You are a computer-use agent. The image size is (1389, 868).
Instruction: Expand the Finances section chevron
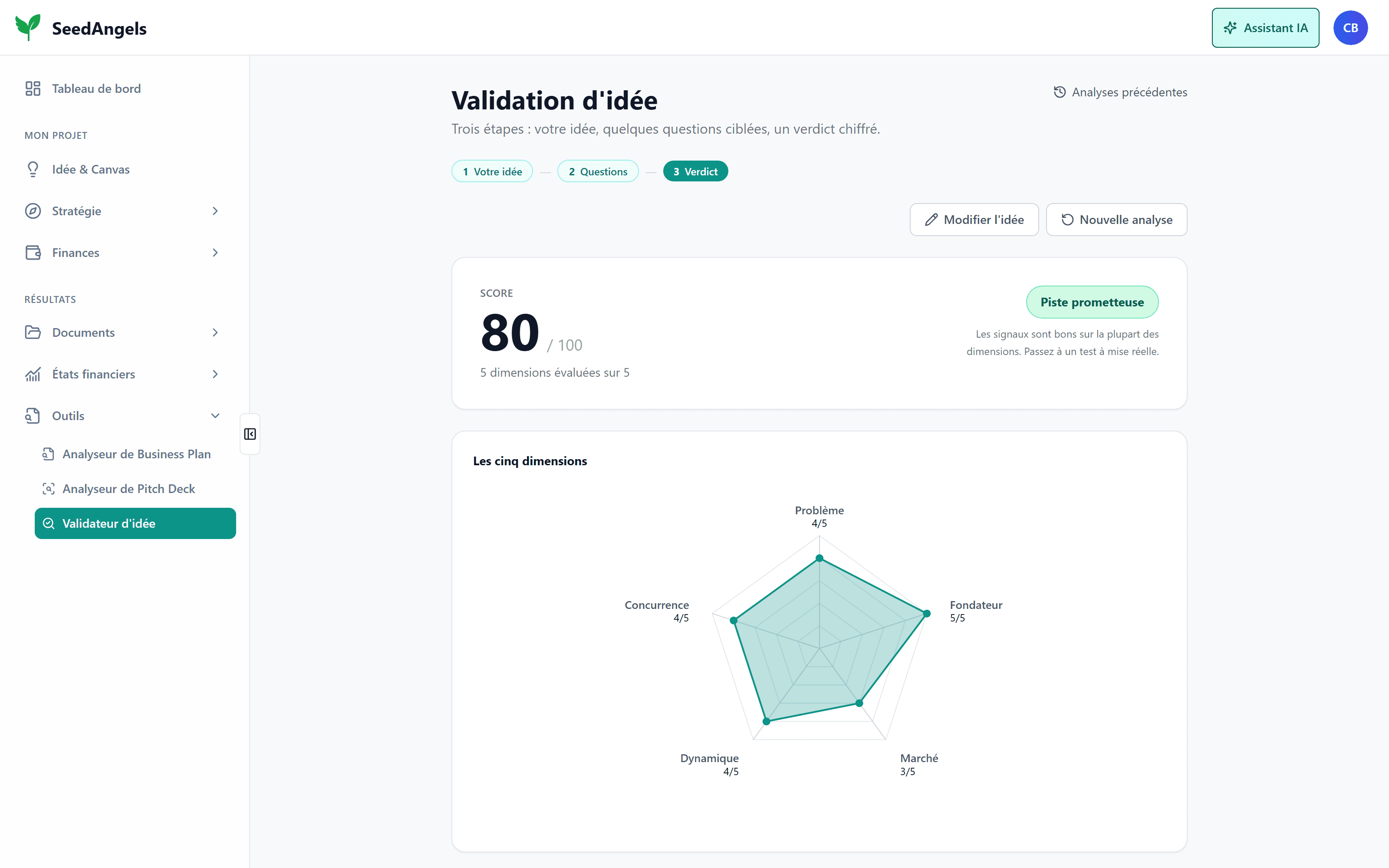click(215, 253)
